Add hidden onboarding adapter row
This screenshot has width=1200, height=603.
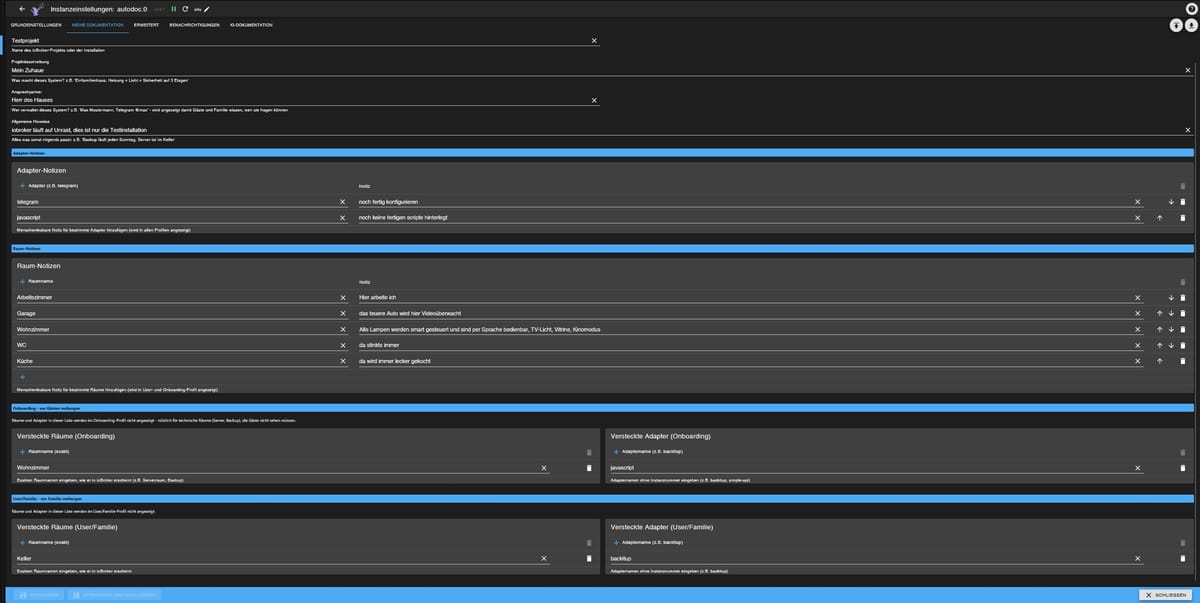coord(616,452)
